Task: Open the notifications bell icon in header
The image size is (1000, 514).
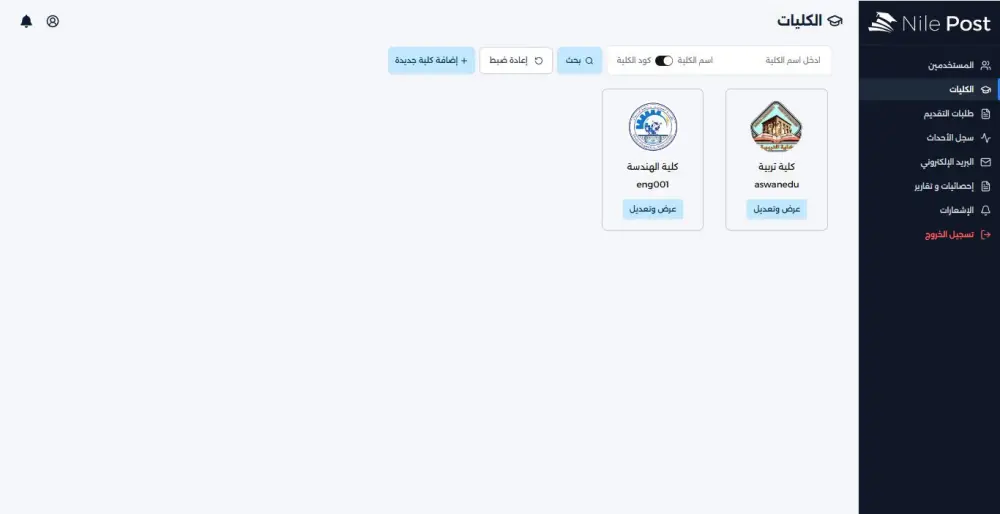Action: coord(26,21)
